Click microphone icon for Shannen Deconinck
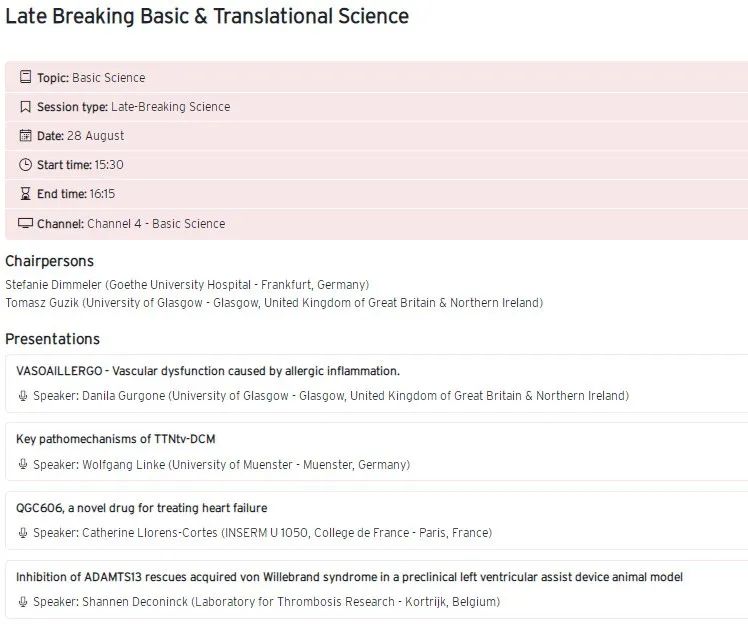This screenshot has height=624, width=748. (23, 602)
